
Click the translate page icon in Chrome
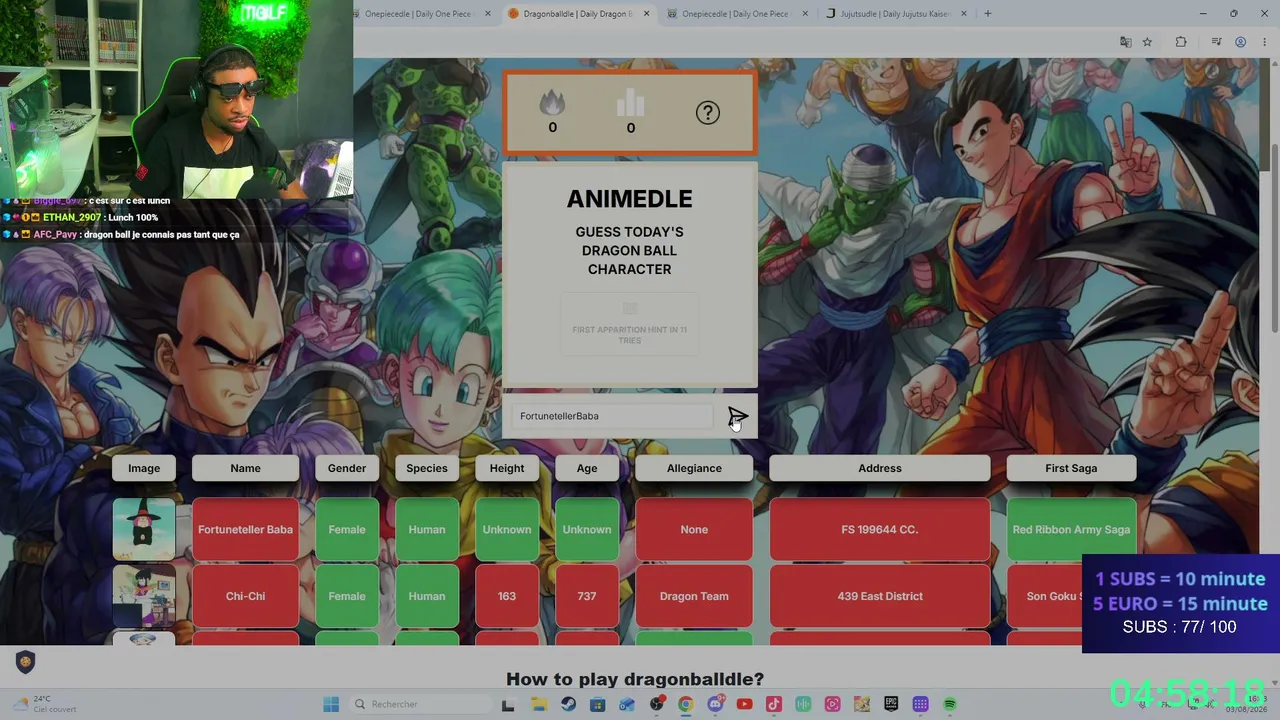click(x=1126, y=42)
